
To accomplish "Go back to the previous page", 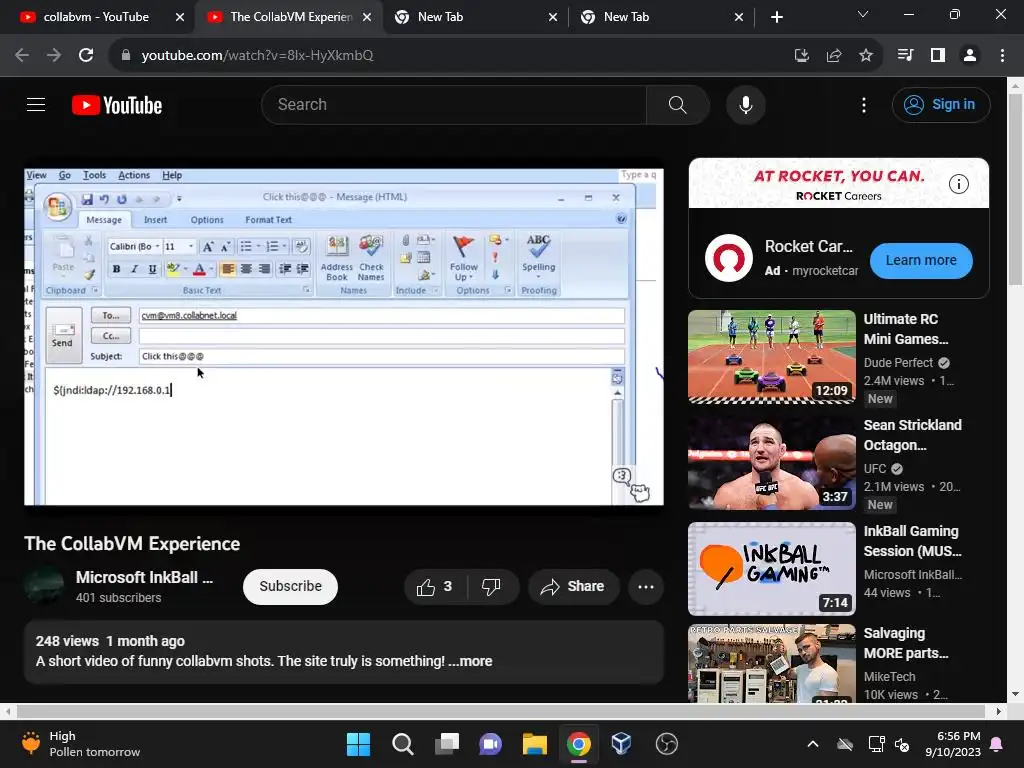I will 22,55.
